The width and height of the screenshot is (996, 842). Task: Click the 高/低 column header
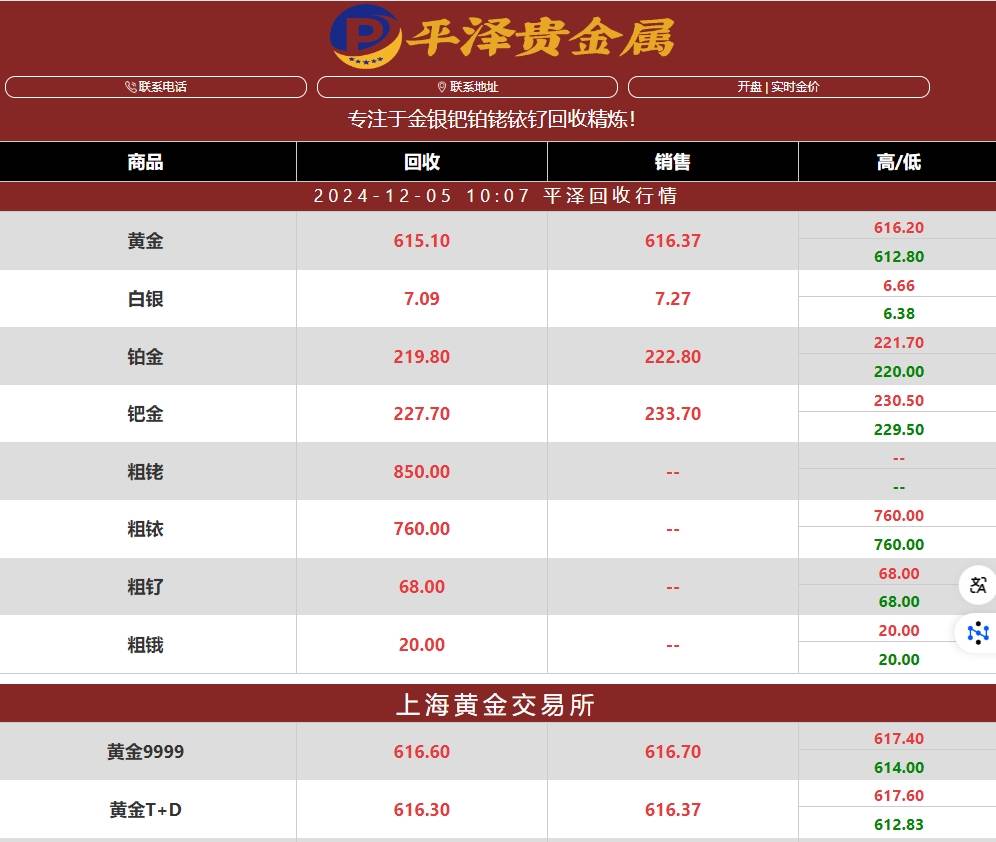898,162
